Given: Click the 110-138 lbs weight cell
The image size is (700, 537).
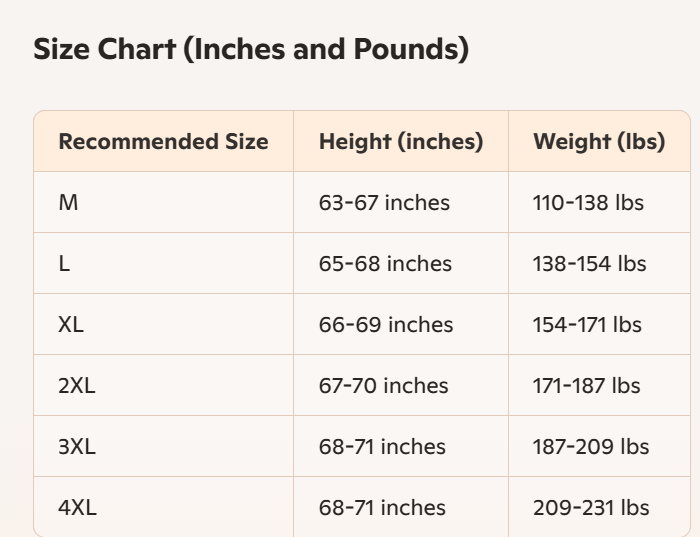Looking at the screenshot, I should [x=588, y=203].
